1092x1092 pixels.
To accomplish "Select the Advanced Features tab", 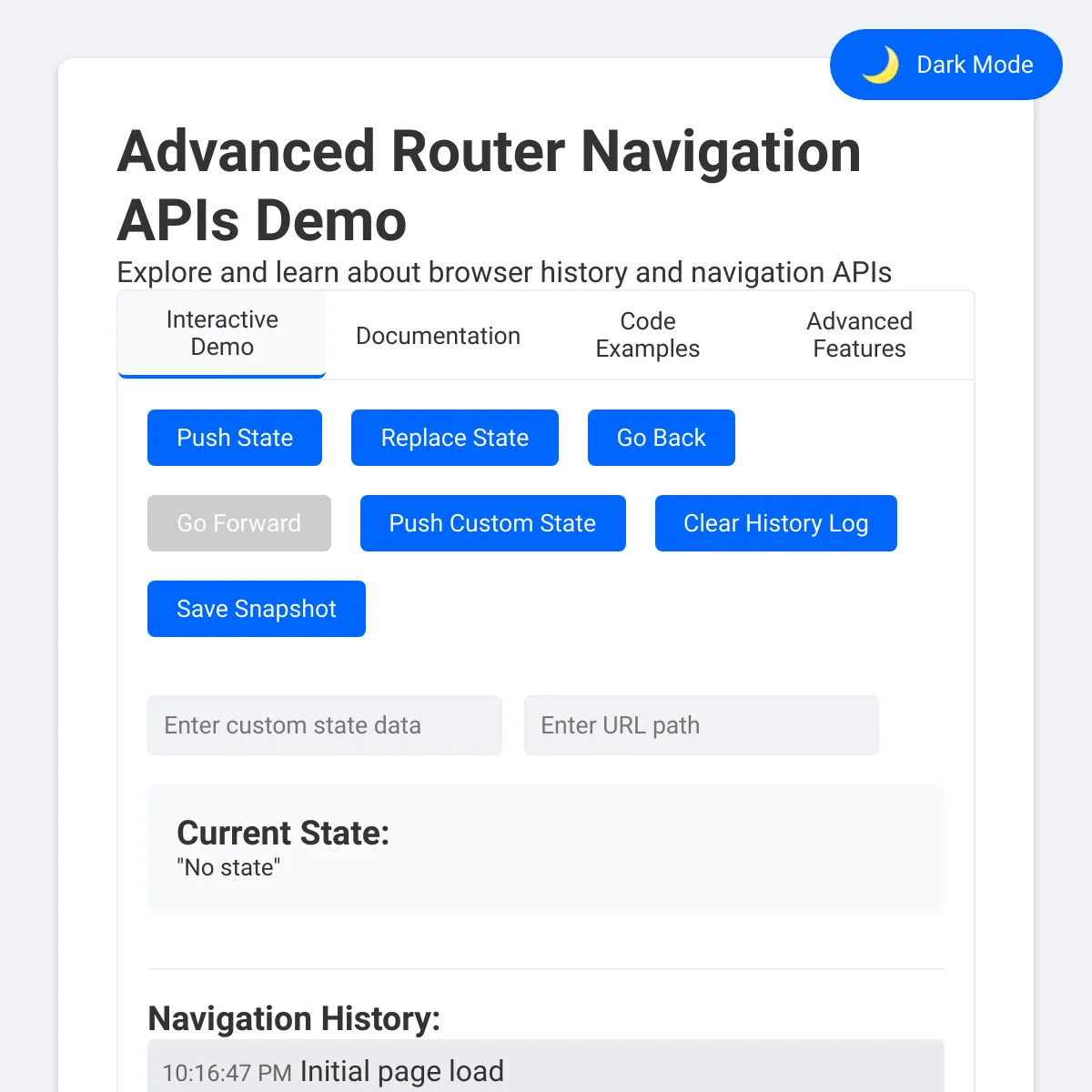I will pos(859,335).
